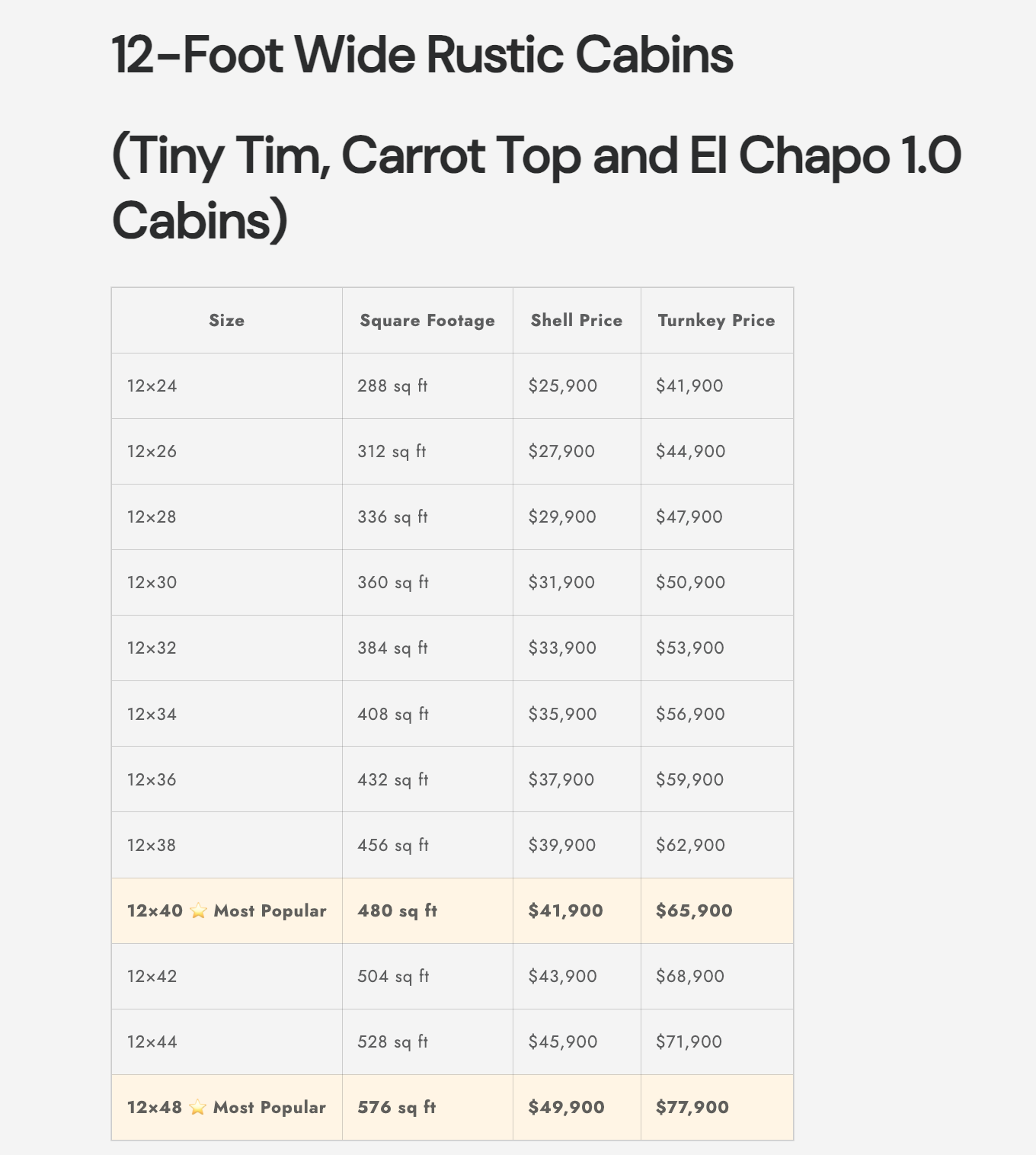Image resolution: width=1036 pixels, height=1155 pixels.
Task: Click the $44,900 turnkey price
Action: point(690,452)
